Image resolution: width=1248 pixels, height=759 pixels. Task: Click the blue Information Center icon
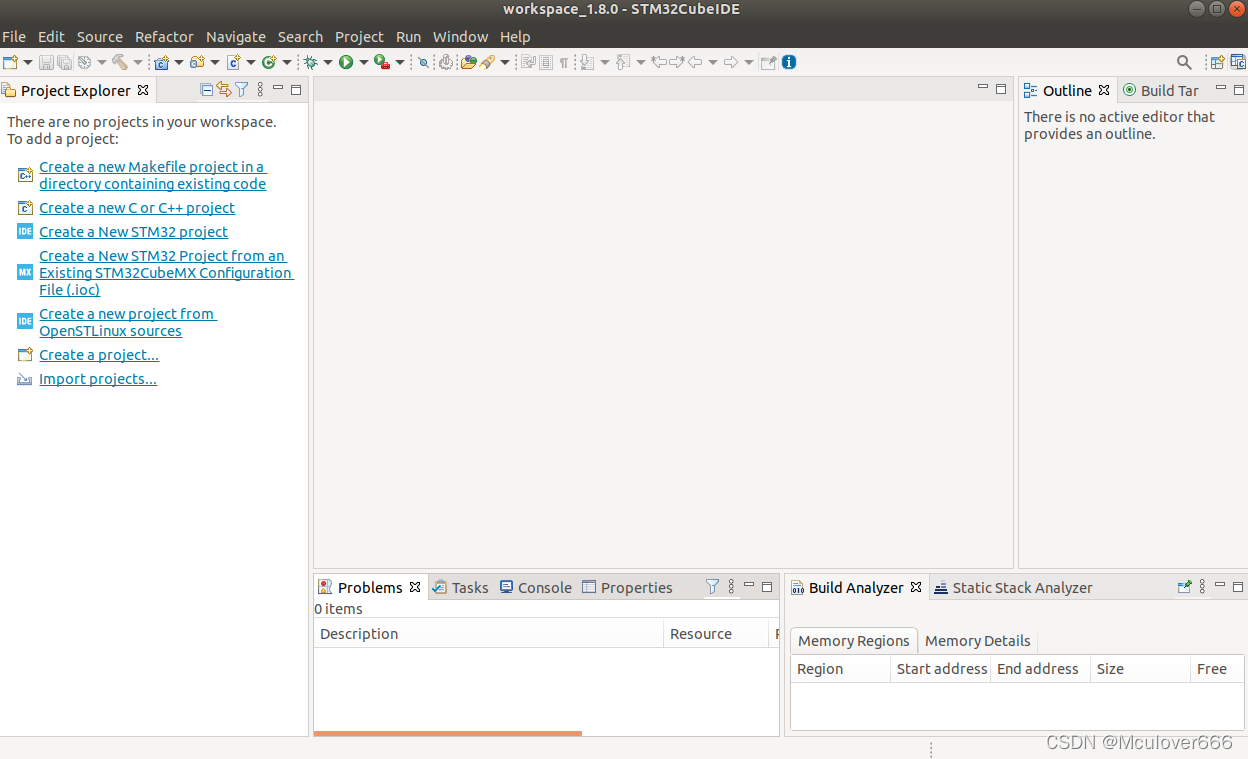click(x=789, y=62)
